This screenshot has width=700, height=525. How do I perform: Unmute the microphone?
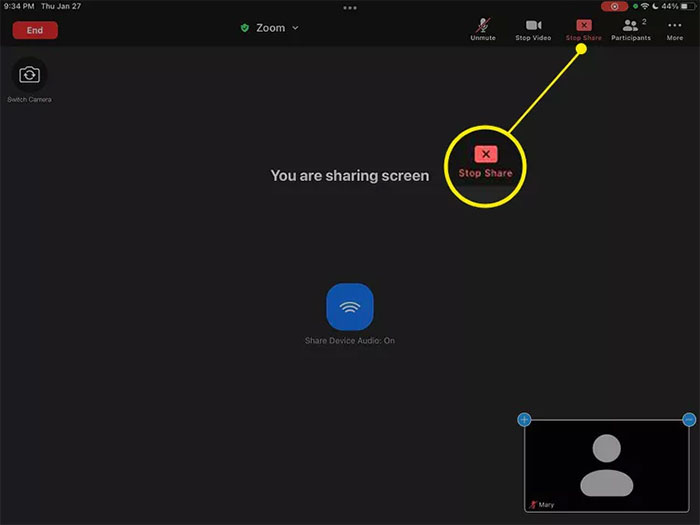[482, 28]
